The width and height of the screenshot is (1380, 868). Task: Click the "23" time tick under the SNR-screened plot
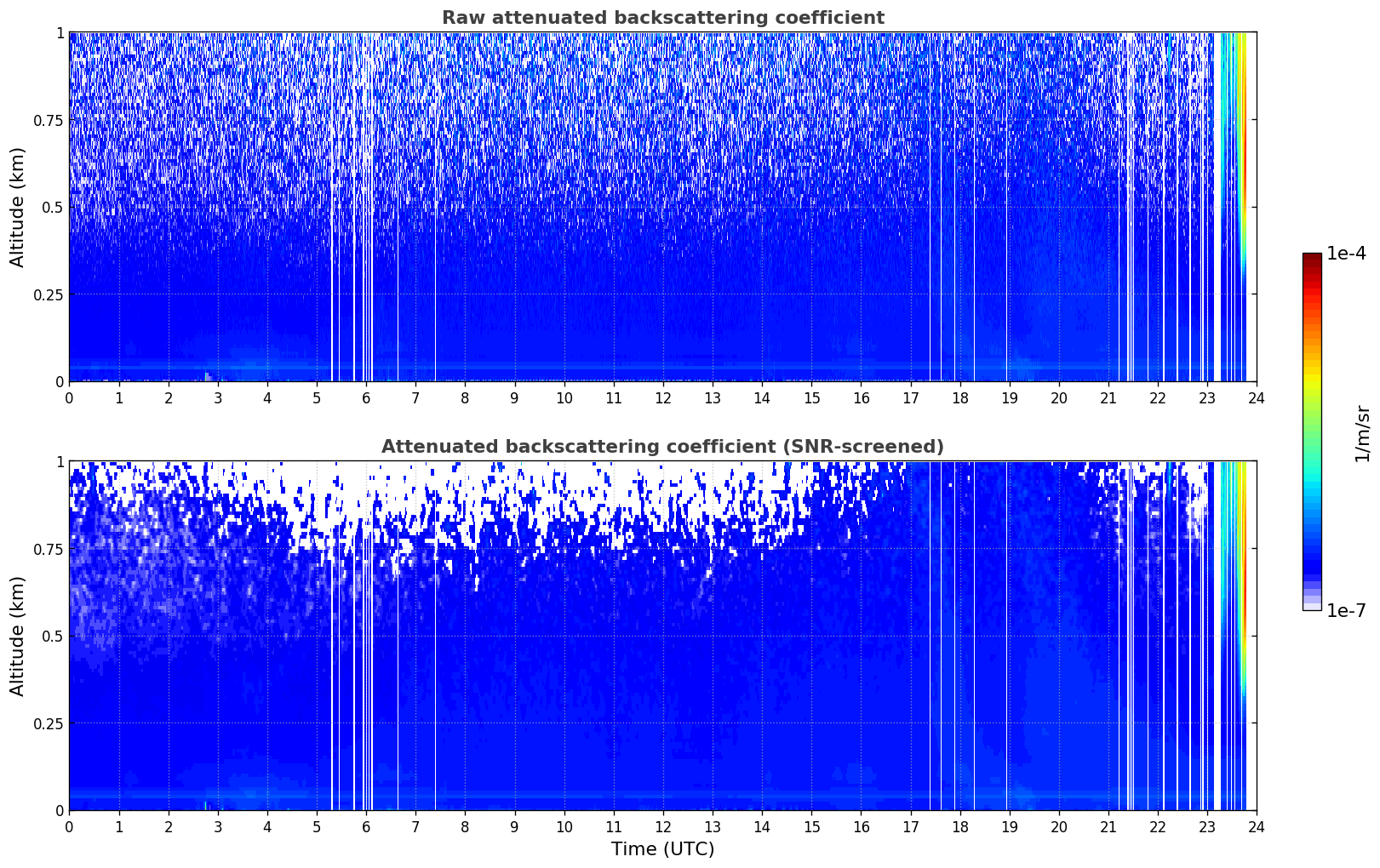pos(1206,826)
